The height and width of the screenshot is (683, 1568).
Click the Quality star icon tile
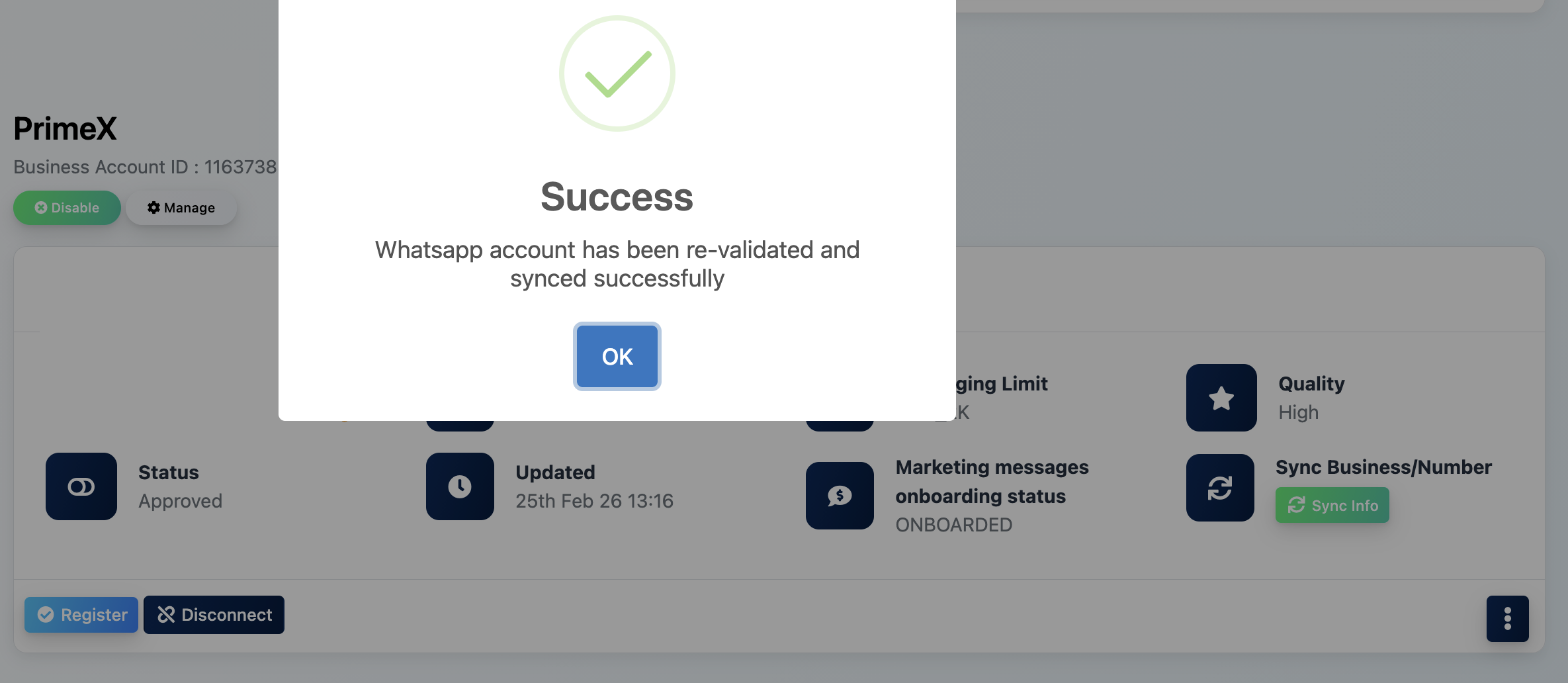pyautogui.click(x=1221, y=398)
